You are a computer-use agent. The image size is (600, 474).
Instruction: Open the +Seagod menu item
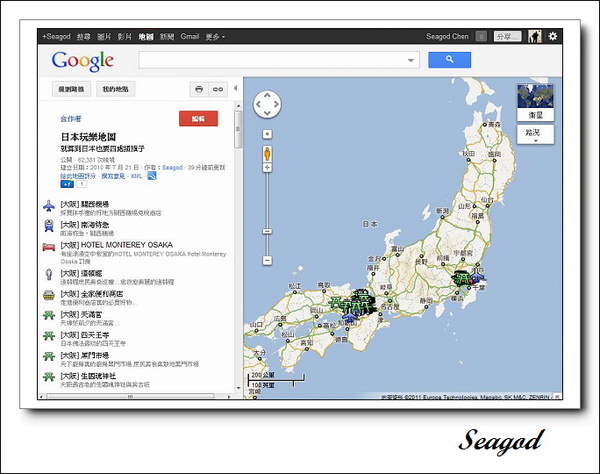pyautogui.click(x=56, y=36)
